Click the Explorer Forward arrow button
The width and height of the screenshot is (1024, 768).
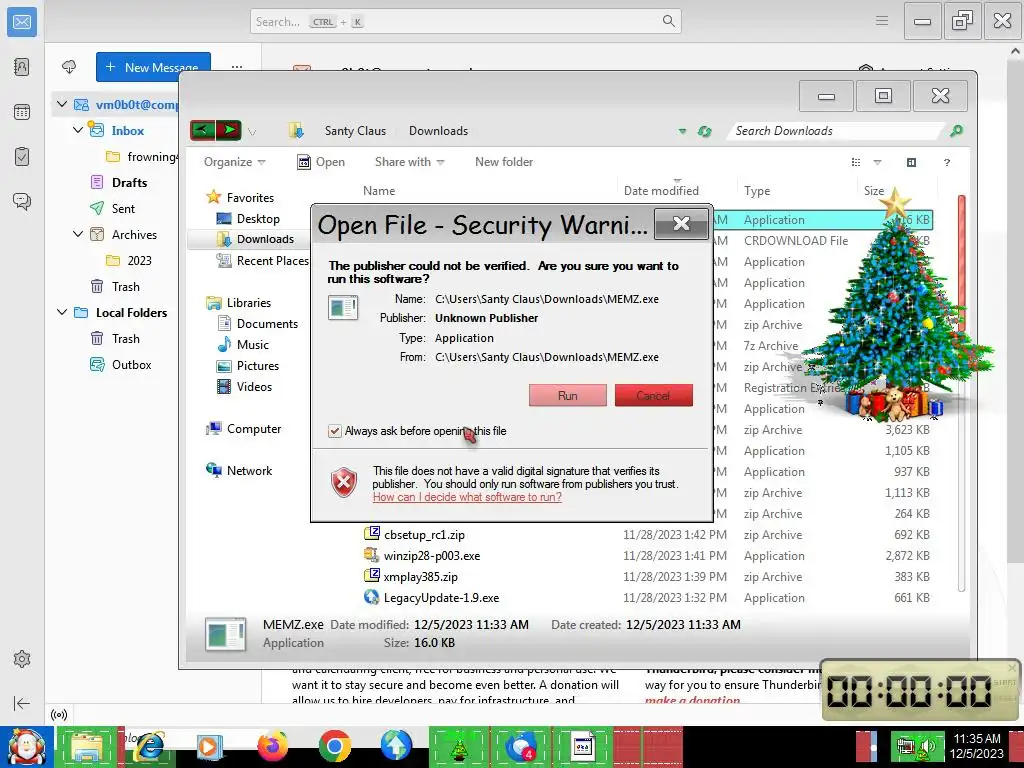229,131
